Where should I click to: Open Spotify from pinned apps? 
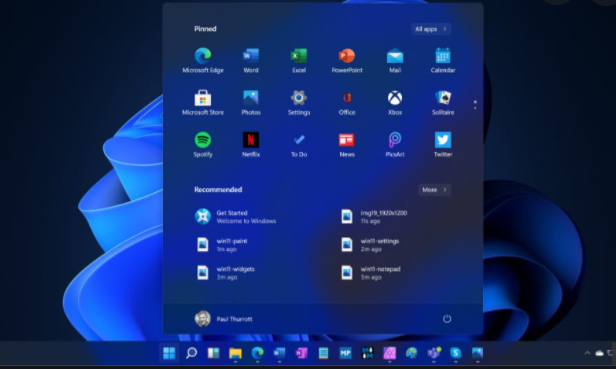coord(203,145)
